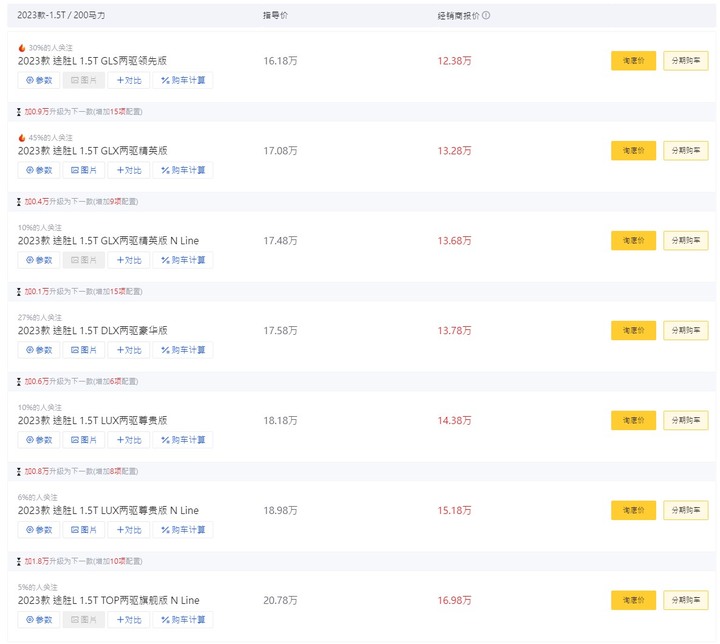
Task: Click info icon next to 经销商报价
Action: pyautogui.click(x=486, y=15)
